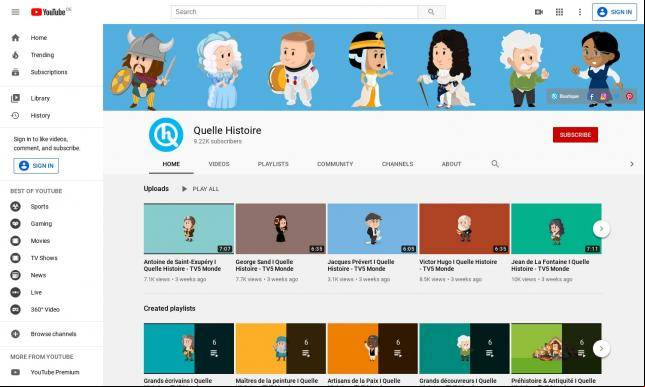Screen dimensions: 645x387
Task: Open the hamburger guide menu
Action: 15,12
